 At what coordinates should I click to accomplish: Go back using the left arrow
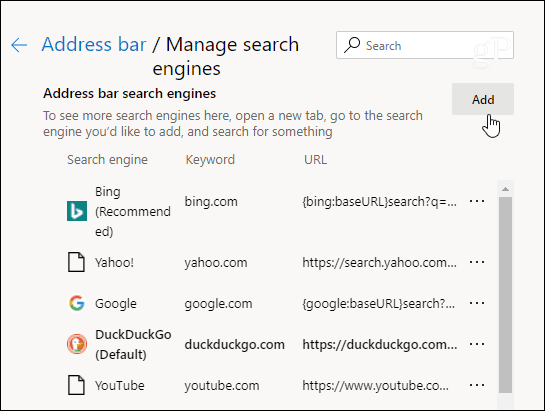(19, 45)
